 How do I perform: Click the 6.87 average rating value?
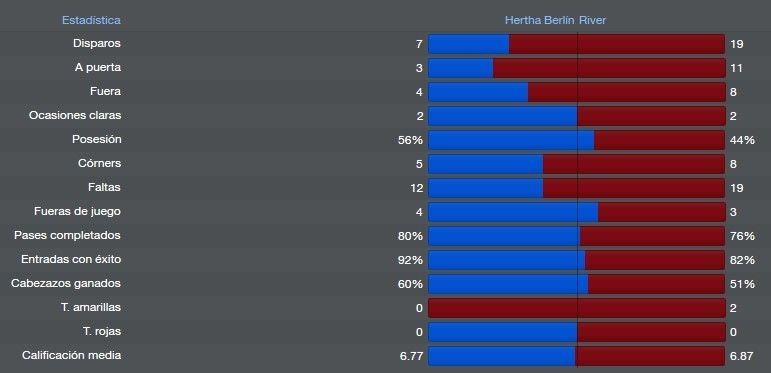[x=741, y=356]
